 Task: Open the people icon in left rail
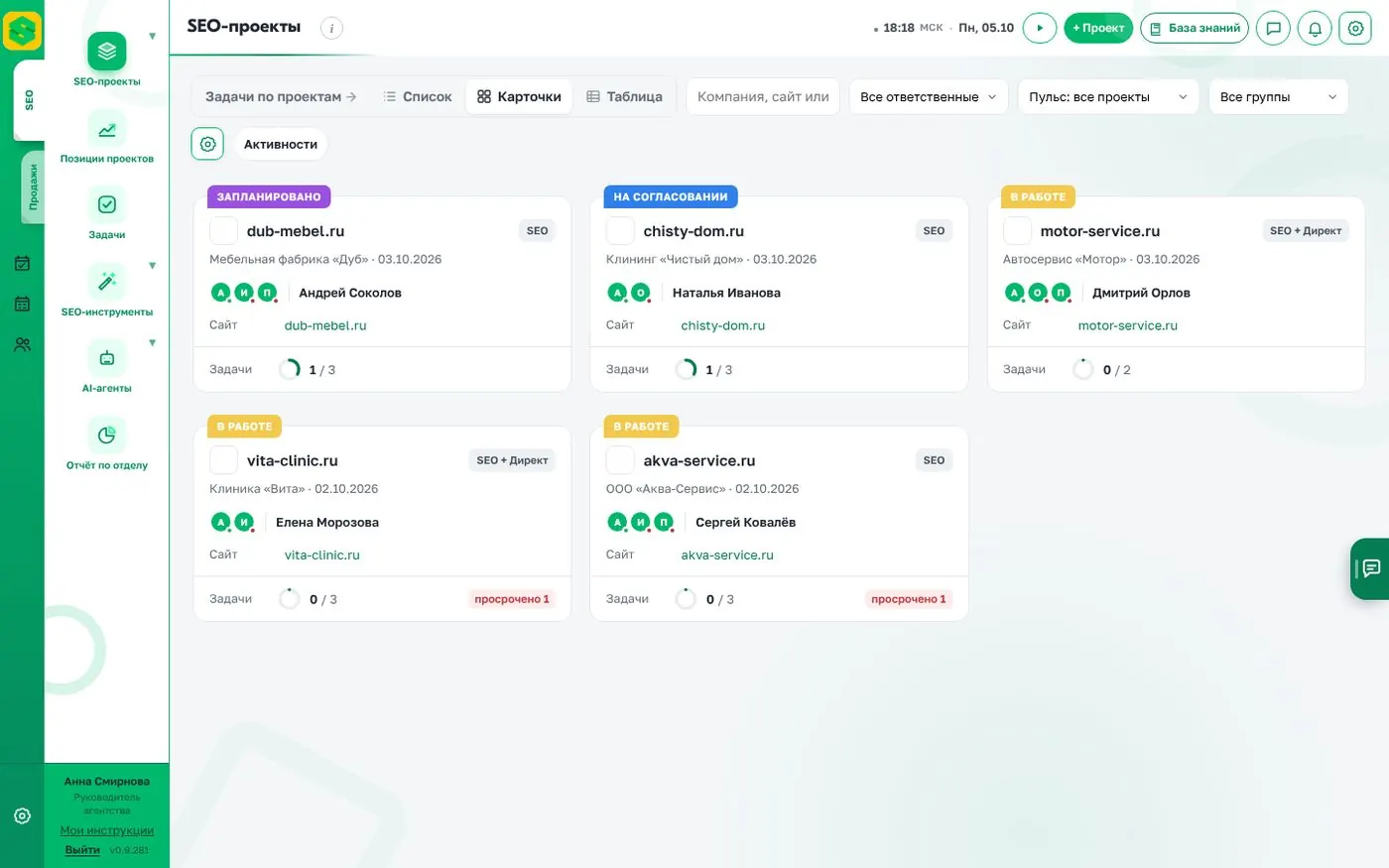click(22, 345)
